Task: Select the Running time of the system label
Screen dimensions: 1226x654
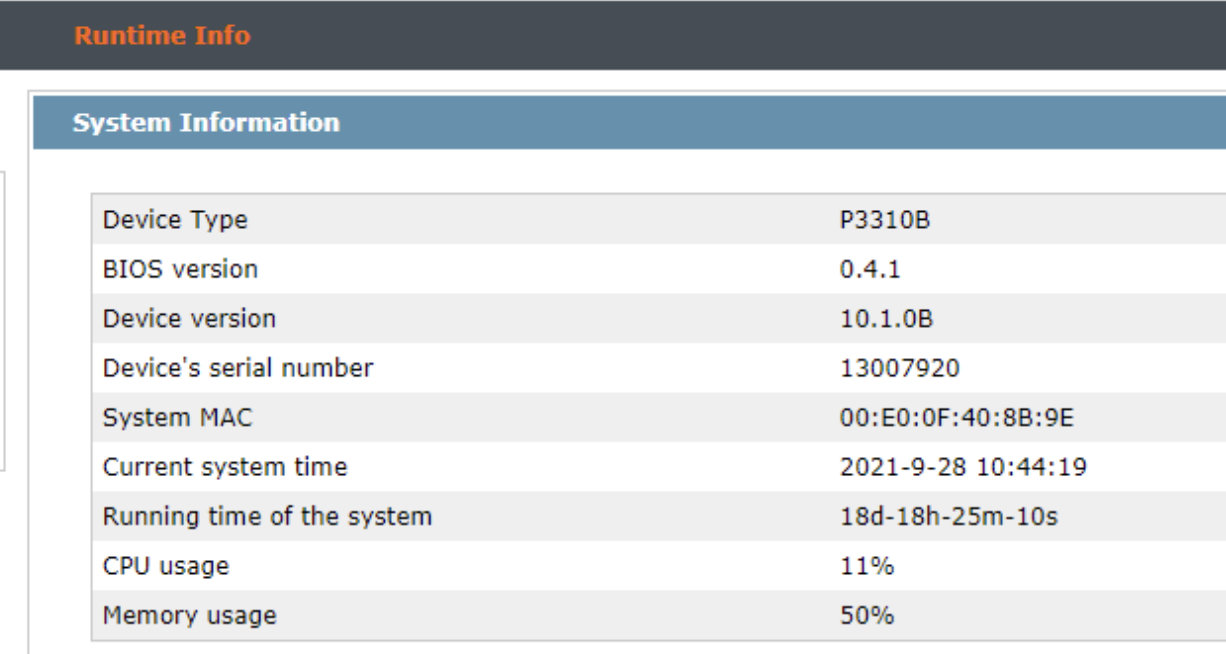Action: 267,517
